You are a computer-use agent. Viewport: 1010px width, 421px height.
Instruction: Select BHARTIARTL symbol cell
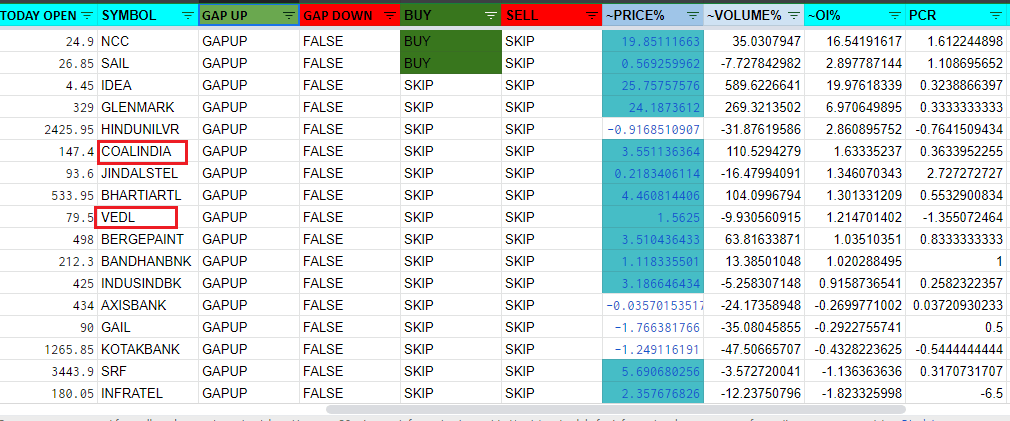148,196
